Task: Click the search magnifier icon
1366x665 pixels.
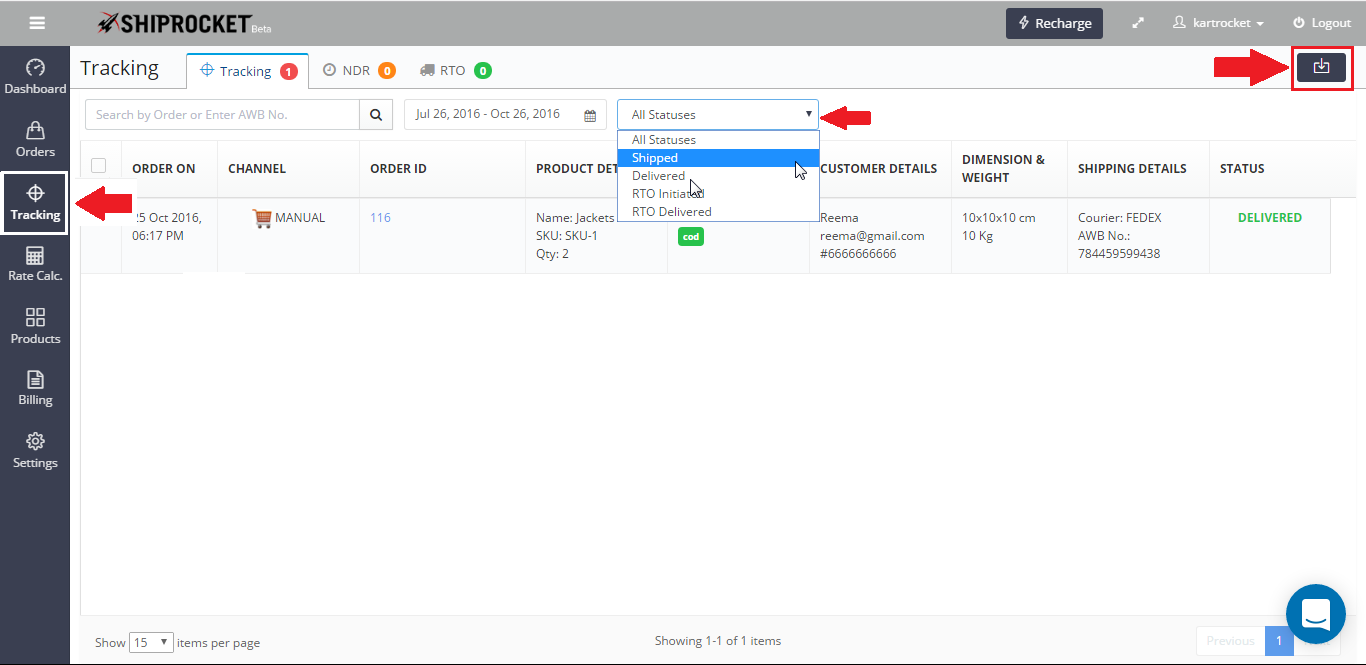Action: coord(375,115)
